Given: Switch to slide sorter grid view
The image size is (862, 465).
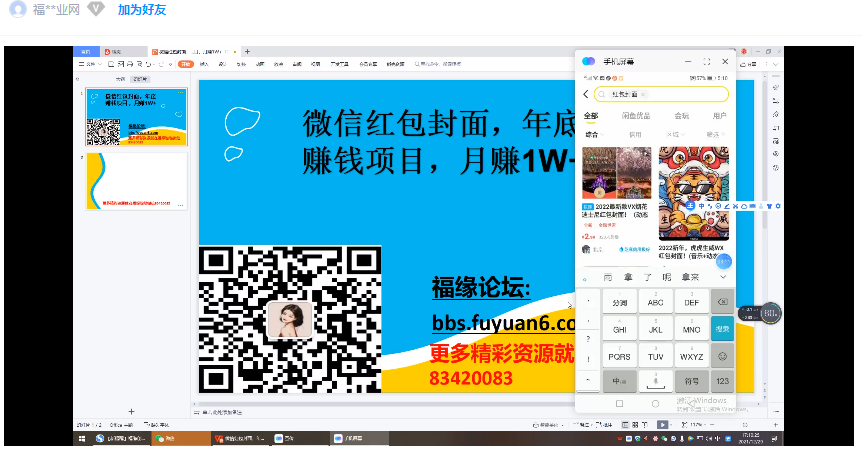Looking at the screenshot, I should [x=635, y=425].
